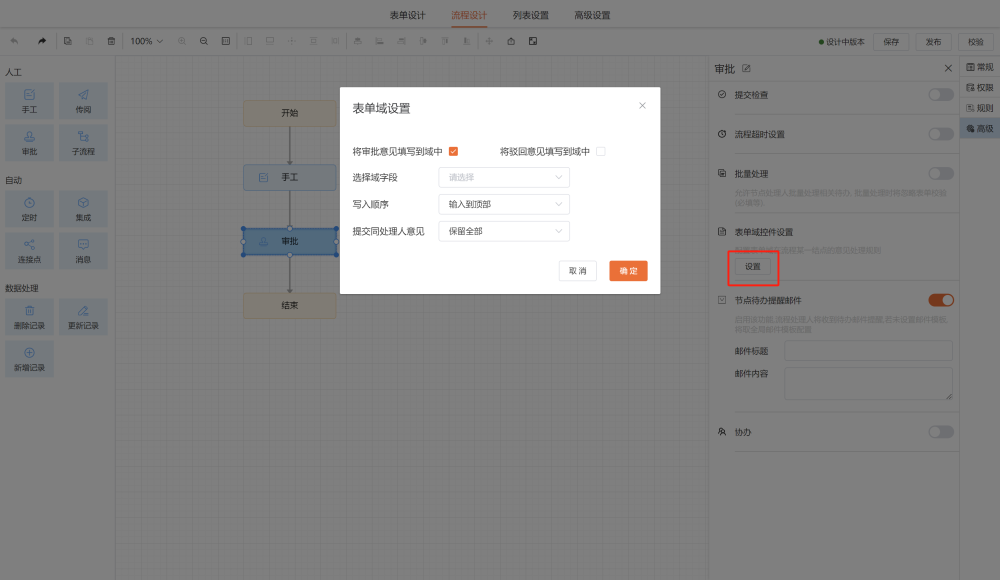Expand the 写入顺序 dropdown

click(x=504, y=204)
